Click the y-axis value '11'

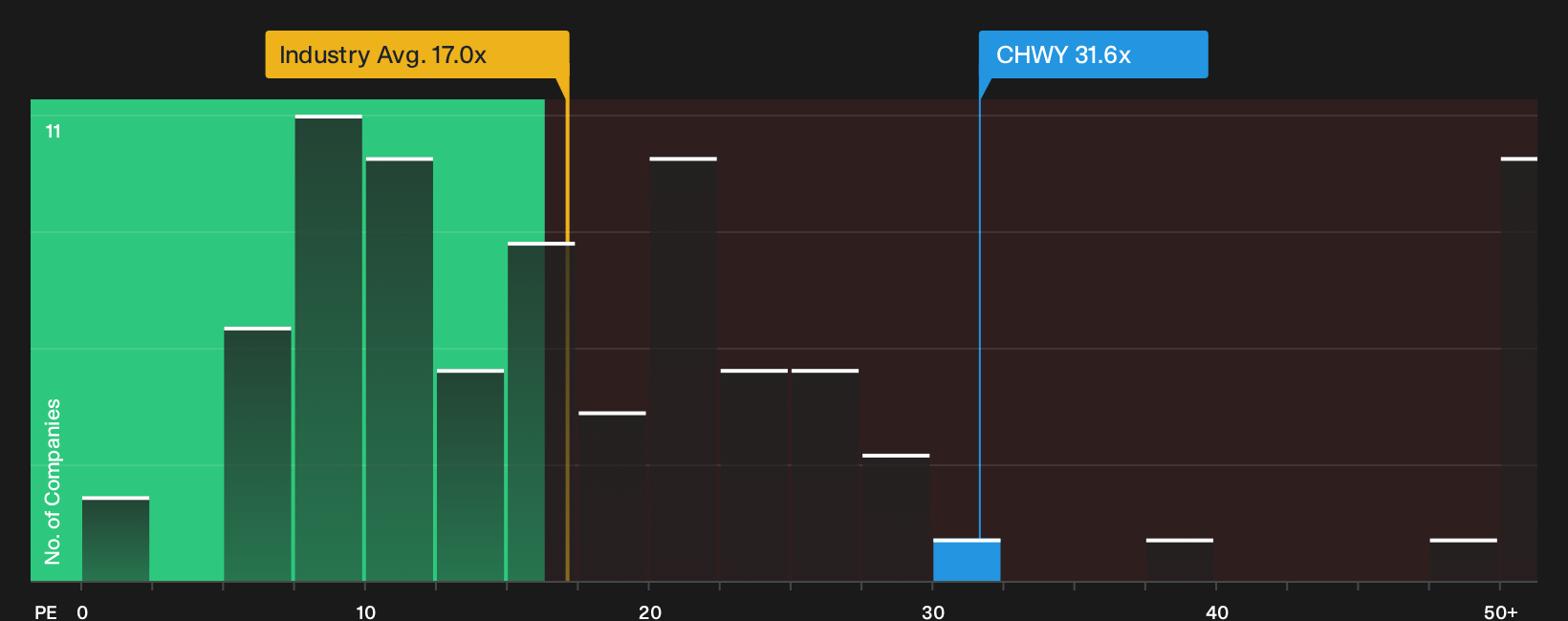(x=54, y=132)
